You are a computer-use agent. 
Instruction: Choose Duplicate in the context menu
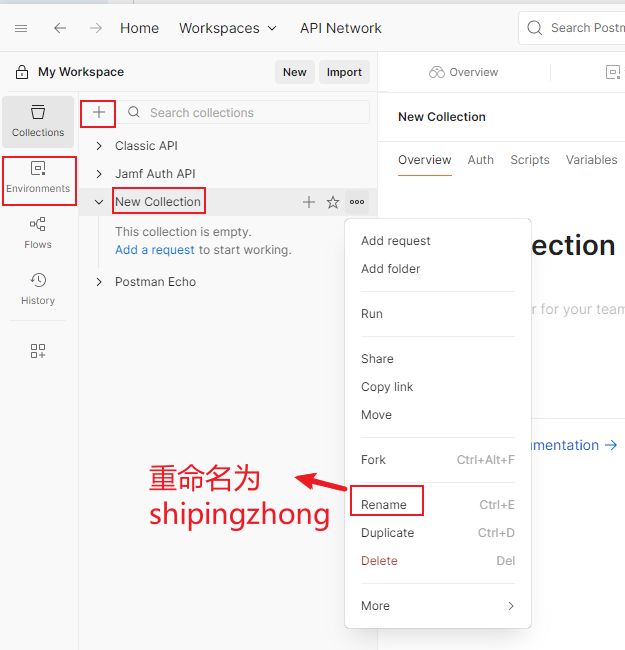coord(387,533)
